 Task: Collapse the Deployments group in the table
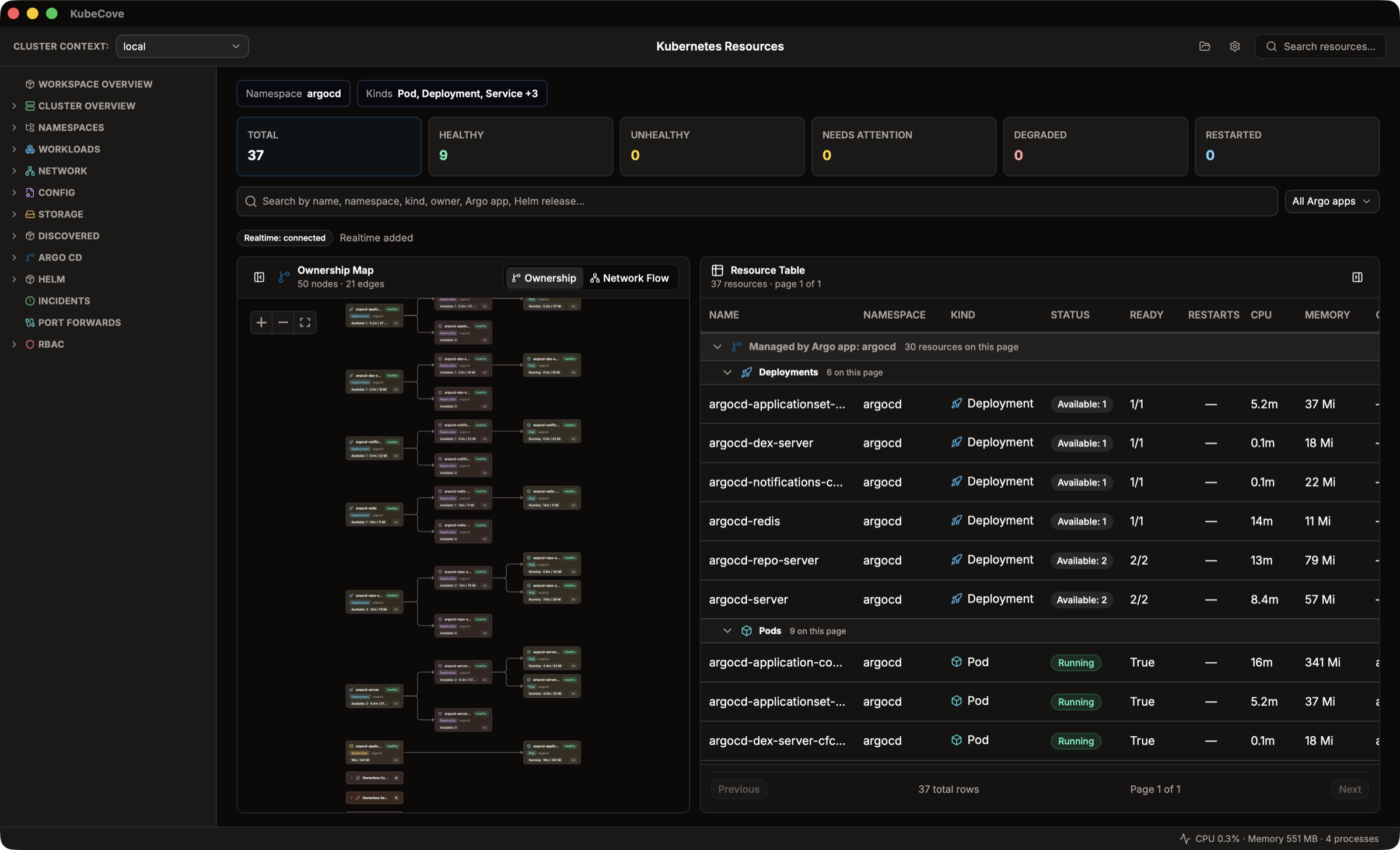pos(727,372)
